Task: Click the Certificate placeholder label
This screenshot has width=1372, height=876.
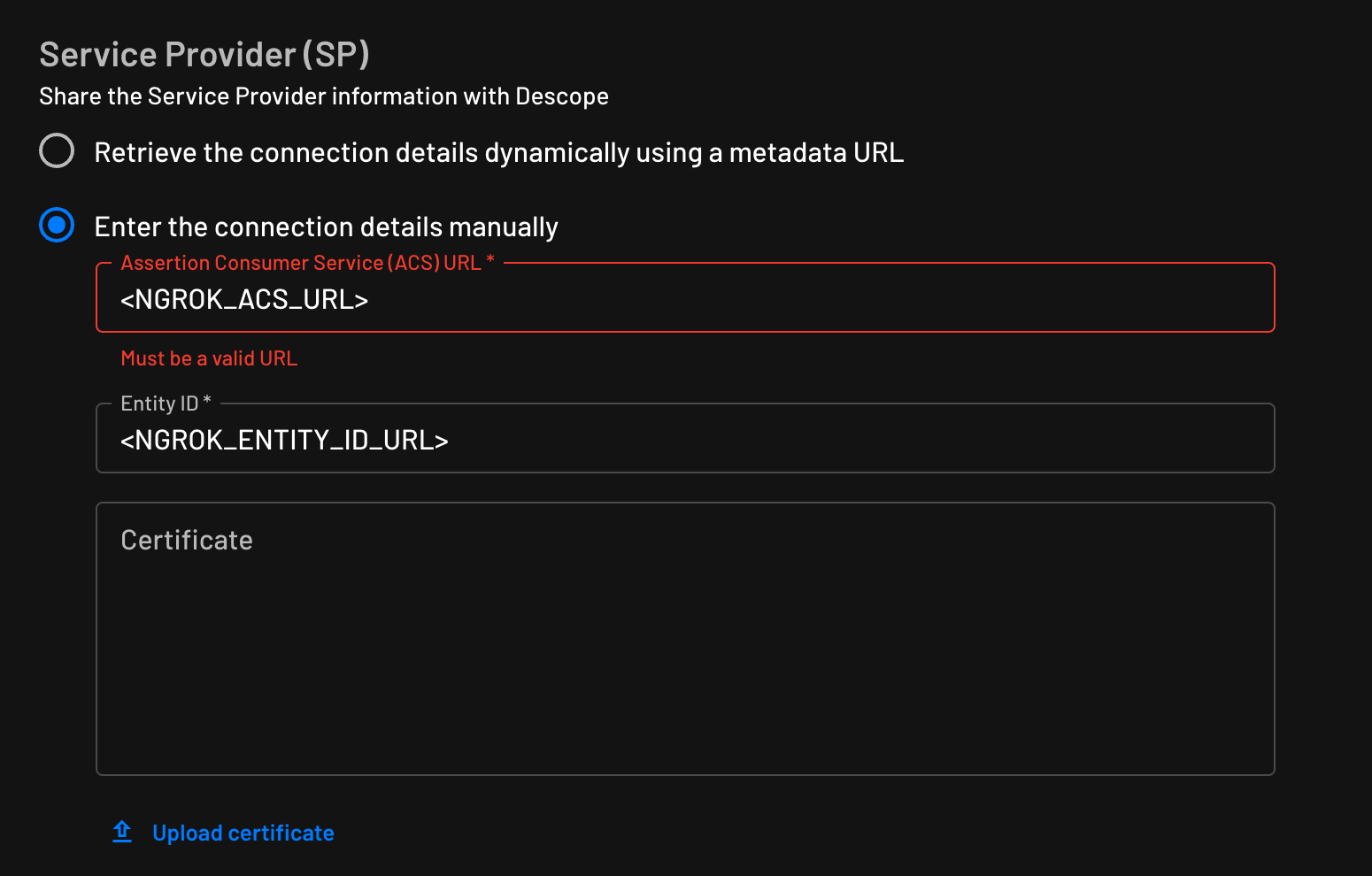Action: 187,540
